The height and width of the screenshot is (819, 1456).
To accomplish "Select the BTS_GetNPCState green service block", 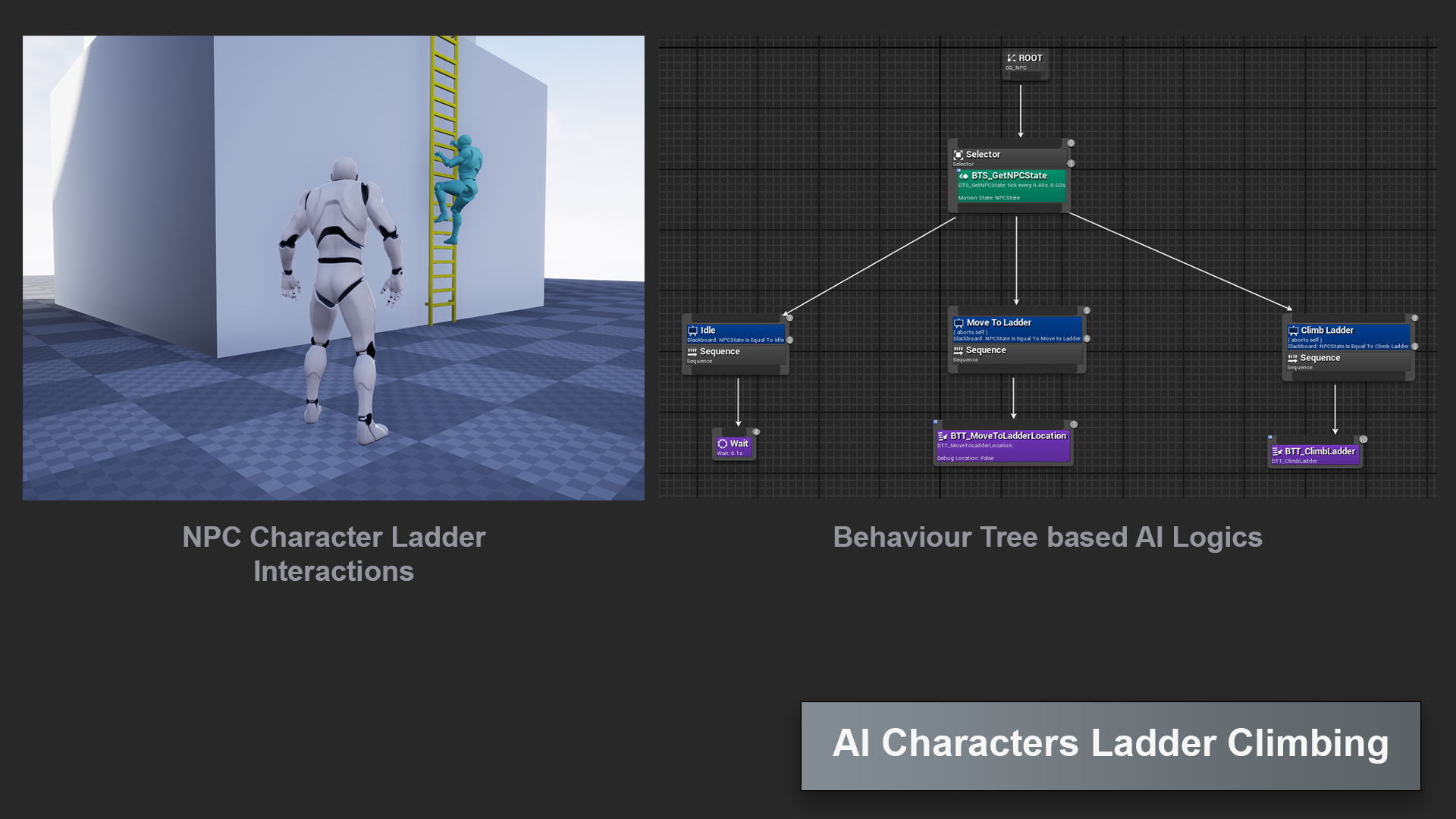I will tap(1012, 187).
